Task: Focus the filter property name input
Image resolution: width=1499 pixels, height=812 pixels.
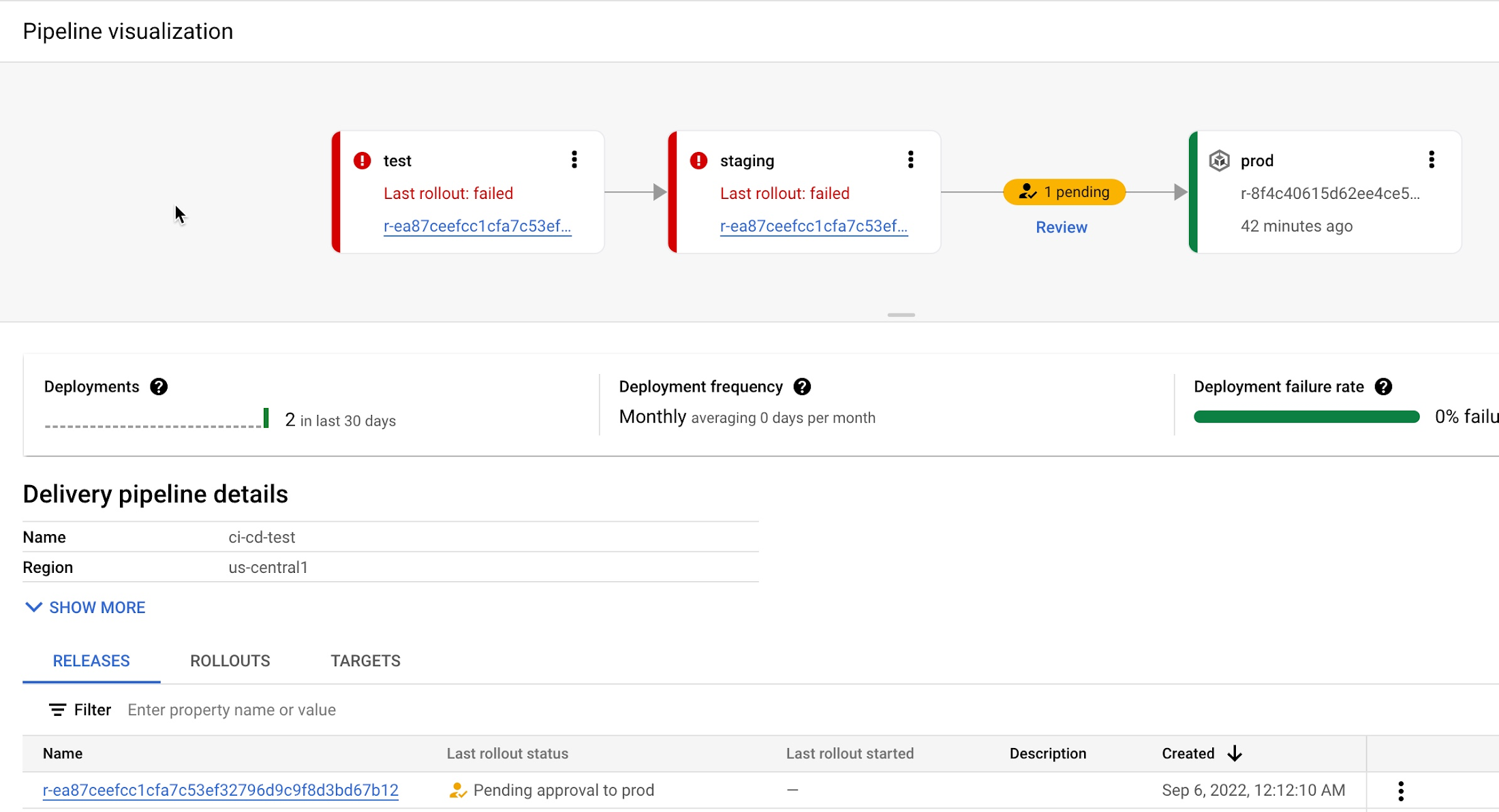Action: [x=232, y=710]
